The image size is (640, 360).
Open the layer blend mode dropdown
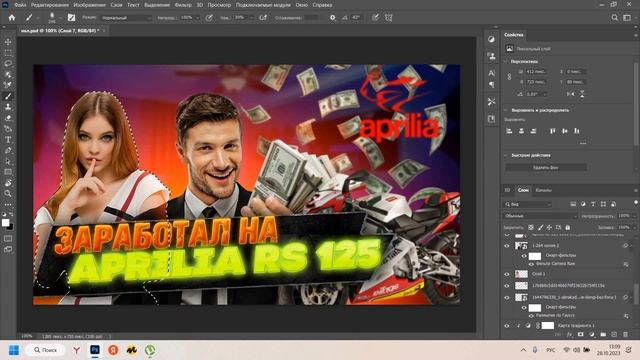tap(541, 216)
